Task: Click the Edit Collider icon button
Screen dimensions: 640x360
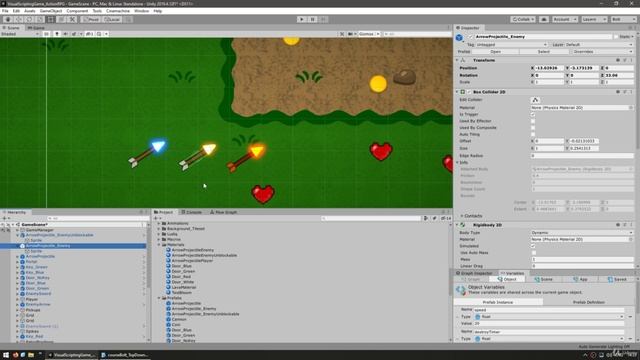Action: (535, 100)
